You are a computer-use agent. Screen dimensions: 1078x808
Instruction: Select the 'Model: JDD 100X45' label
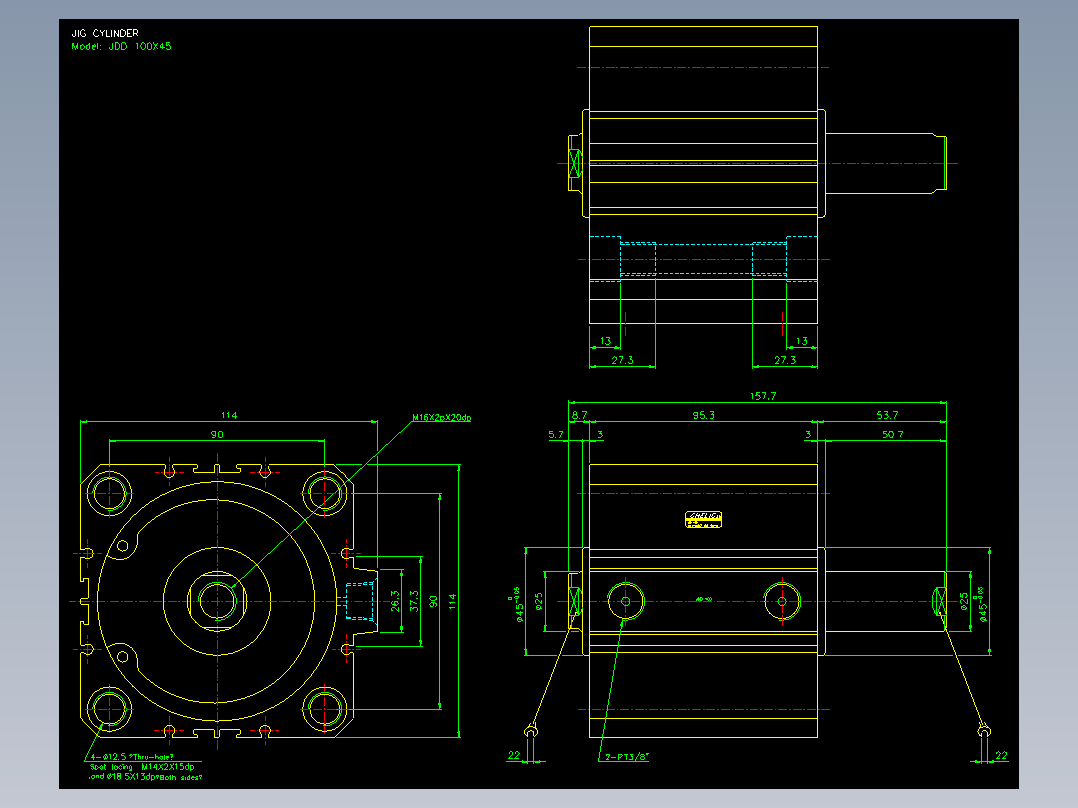click(122, 46)
